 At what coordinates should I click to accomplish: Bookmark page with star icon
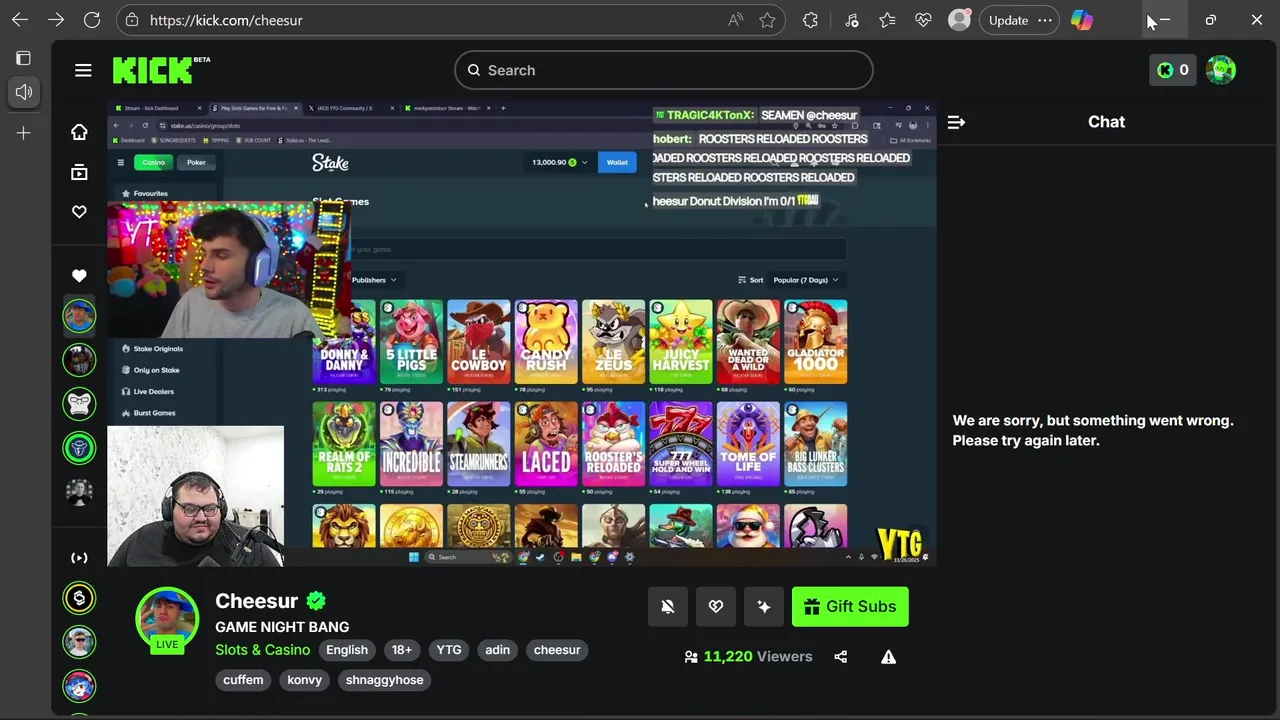(x=767, y=20)
